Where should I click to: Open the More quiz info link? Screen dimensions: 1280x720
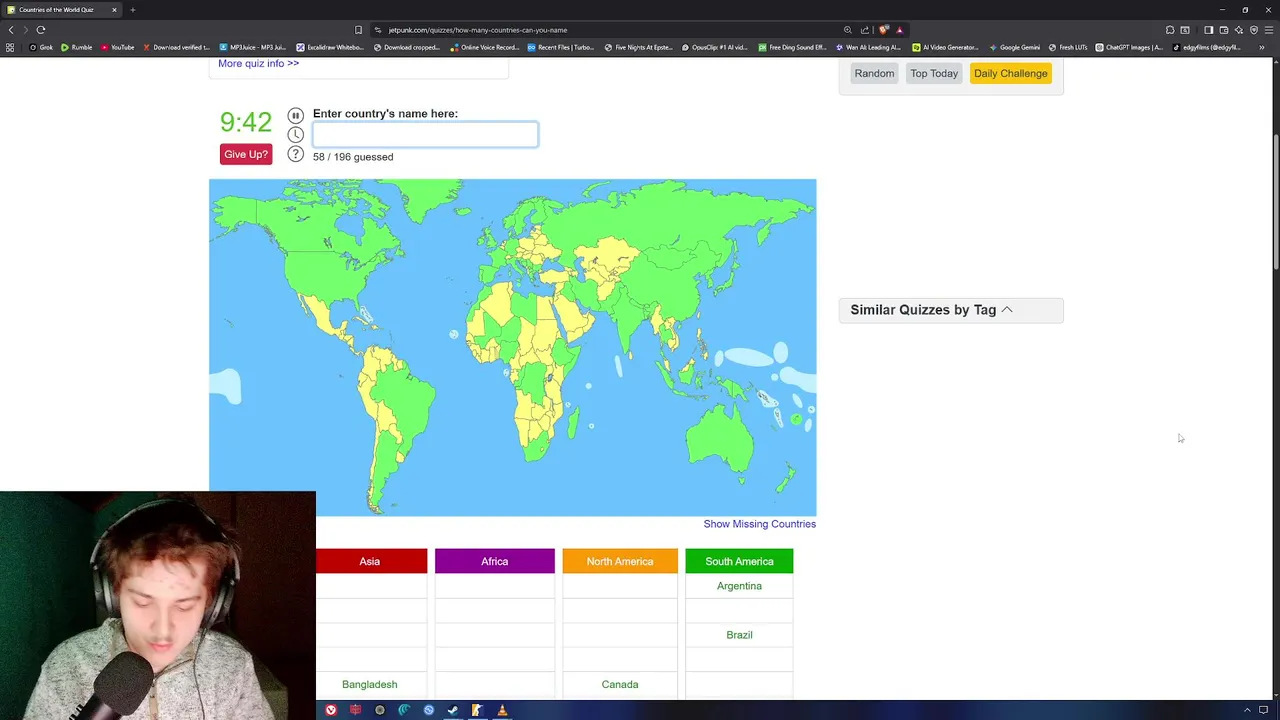pos(258,63)
